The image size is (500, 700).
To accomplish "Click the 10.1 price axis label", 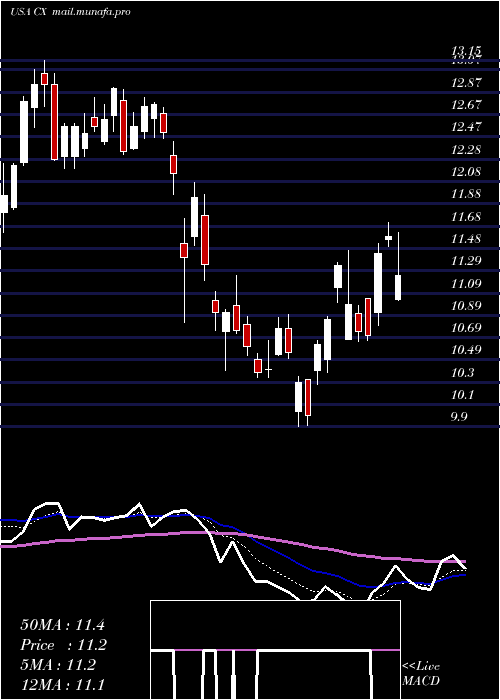I will [x=464, y=395].
